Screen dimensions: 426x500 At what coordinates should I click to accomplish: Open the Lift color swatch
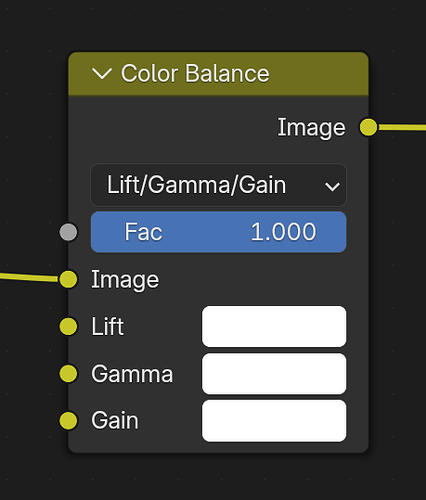274,327
